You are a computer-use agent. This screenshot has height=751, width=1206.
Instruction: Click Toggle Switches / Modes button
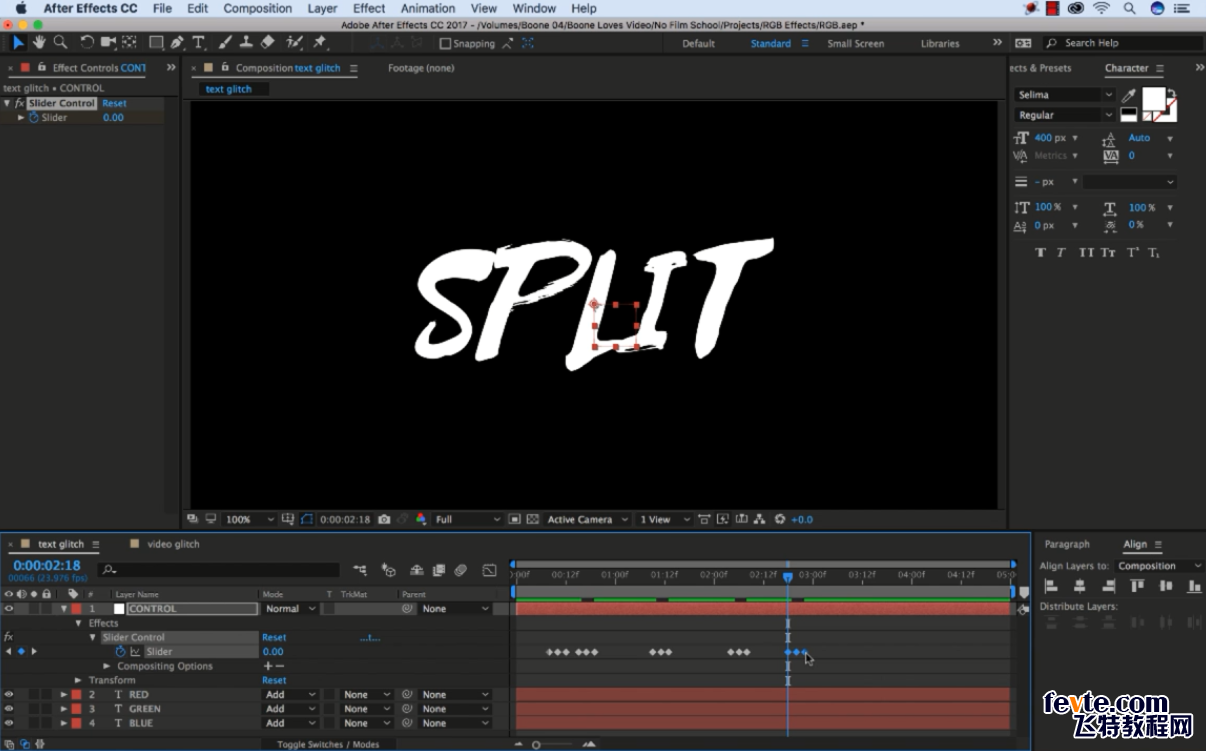pos(328,744)
